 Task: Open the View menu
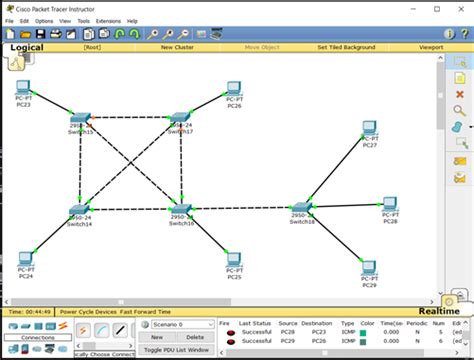point(65,21)
